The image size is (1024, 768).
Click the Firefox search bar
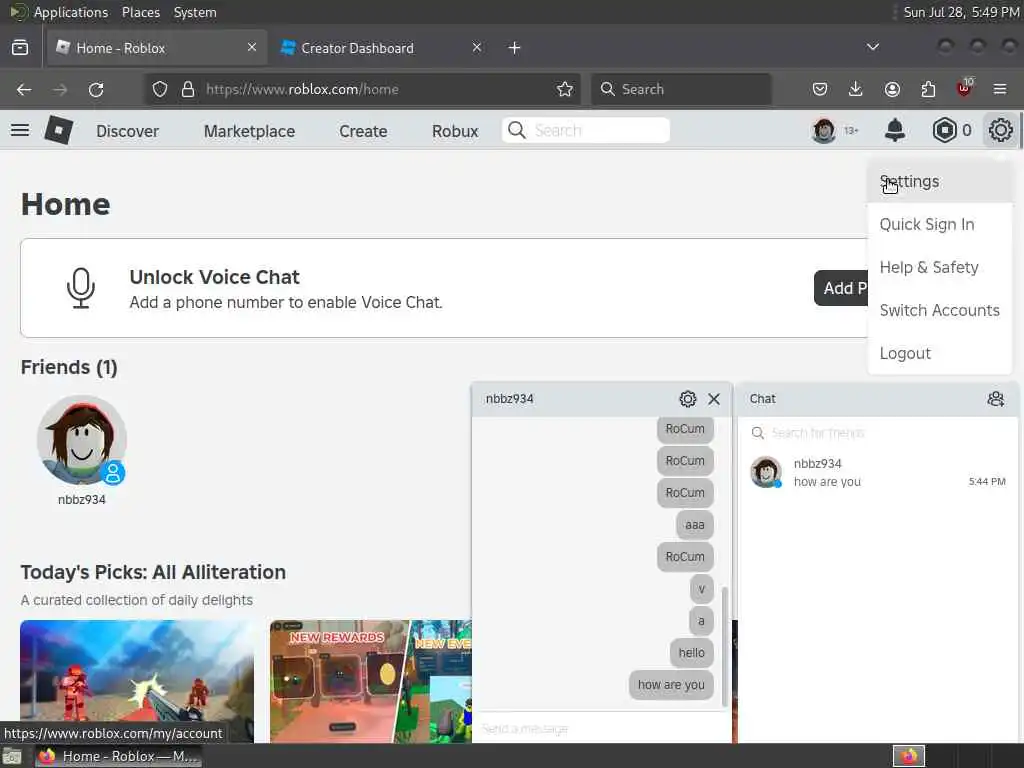[x=681, y=89]
